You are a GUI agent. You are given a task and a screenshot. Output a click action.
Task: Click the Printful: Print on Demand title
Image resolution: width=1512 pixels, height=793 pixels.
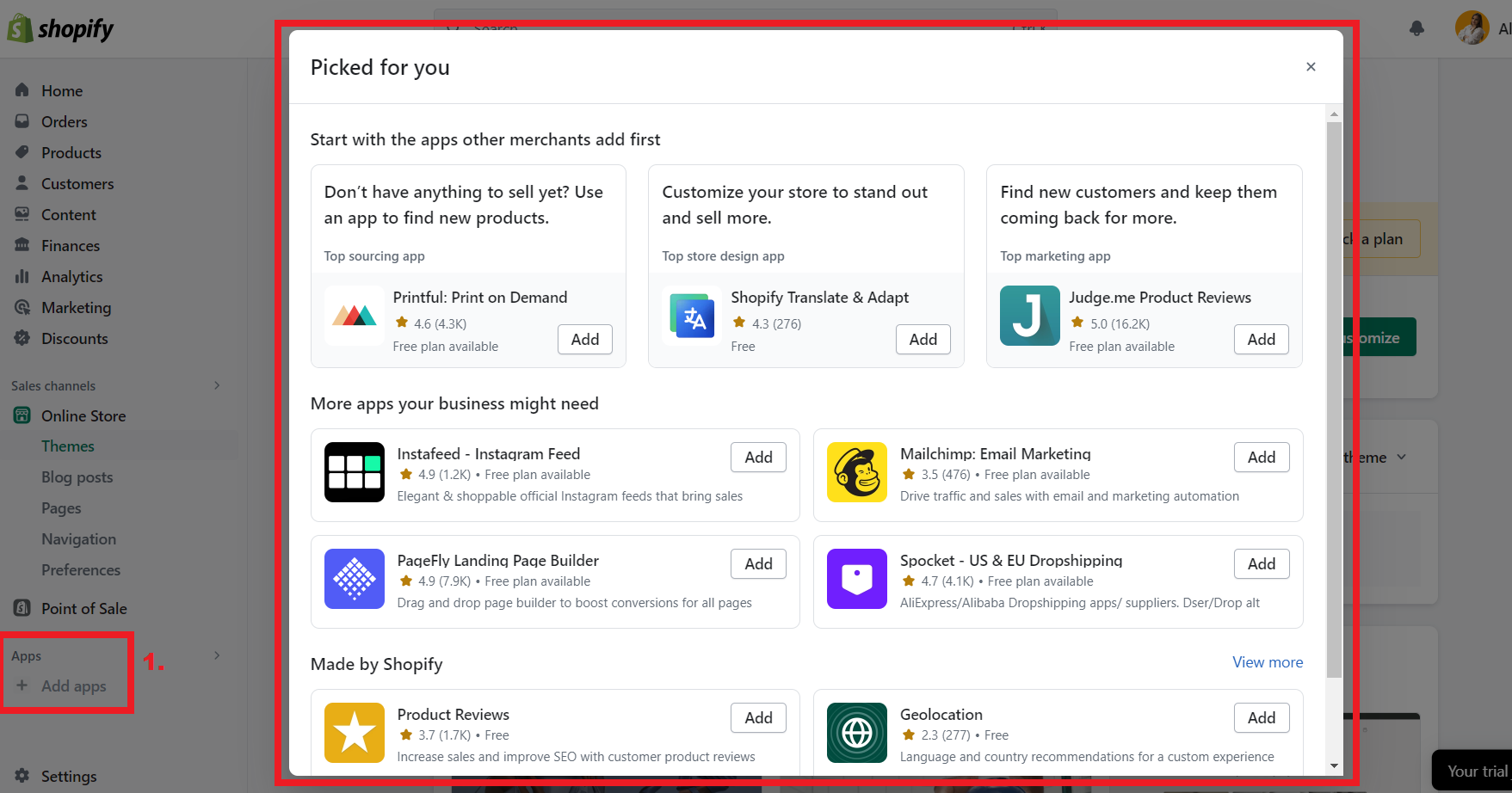[x=480, y=298]
